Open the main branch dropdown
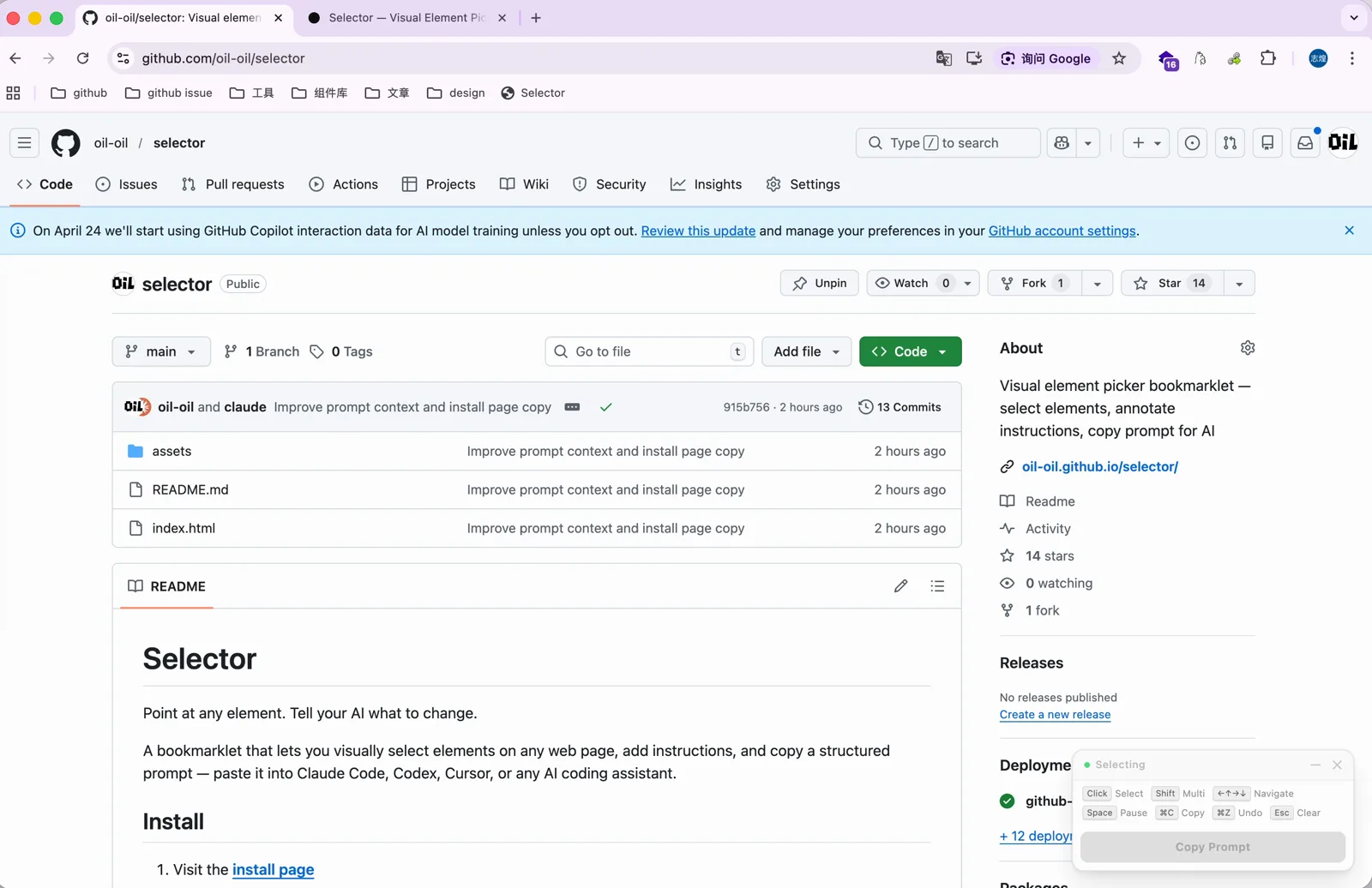The image size is (1372, 888). pyautogui.click(x=161, y=351)
